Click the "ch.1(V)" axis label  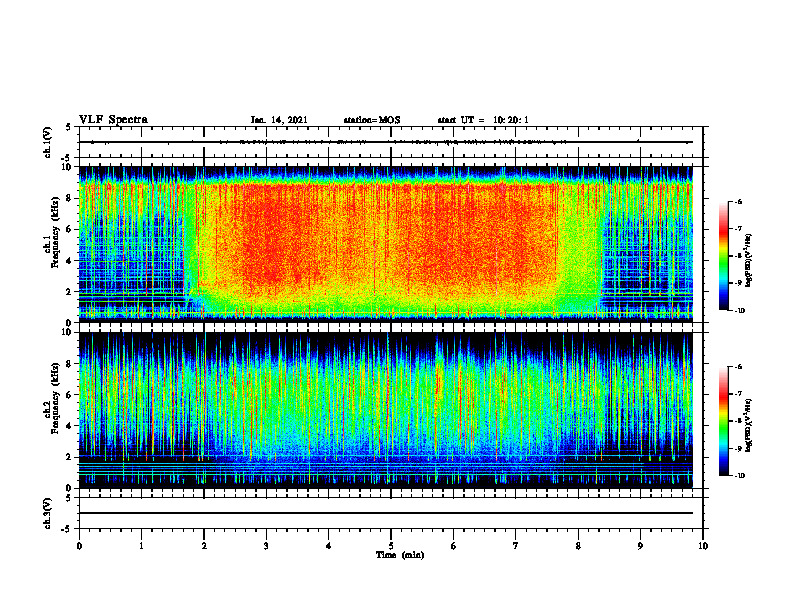[47, 142]
